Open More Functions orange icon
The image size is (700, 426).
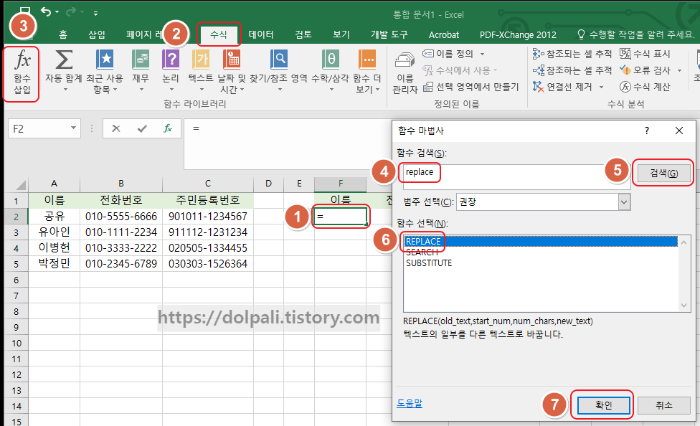[x=367, y=71]
